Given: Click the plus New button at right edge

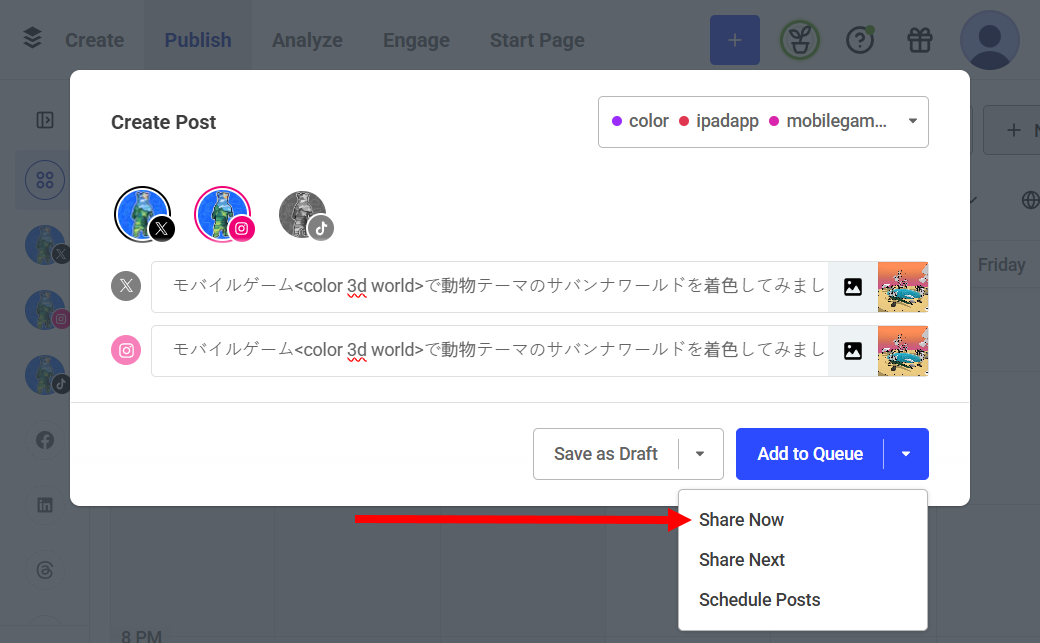Looking at the screenshot, I should pos(1013,130).
